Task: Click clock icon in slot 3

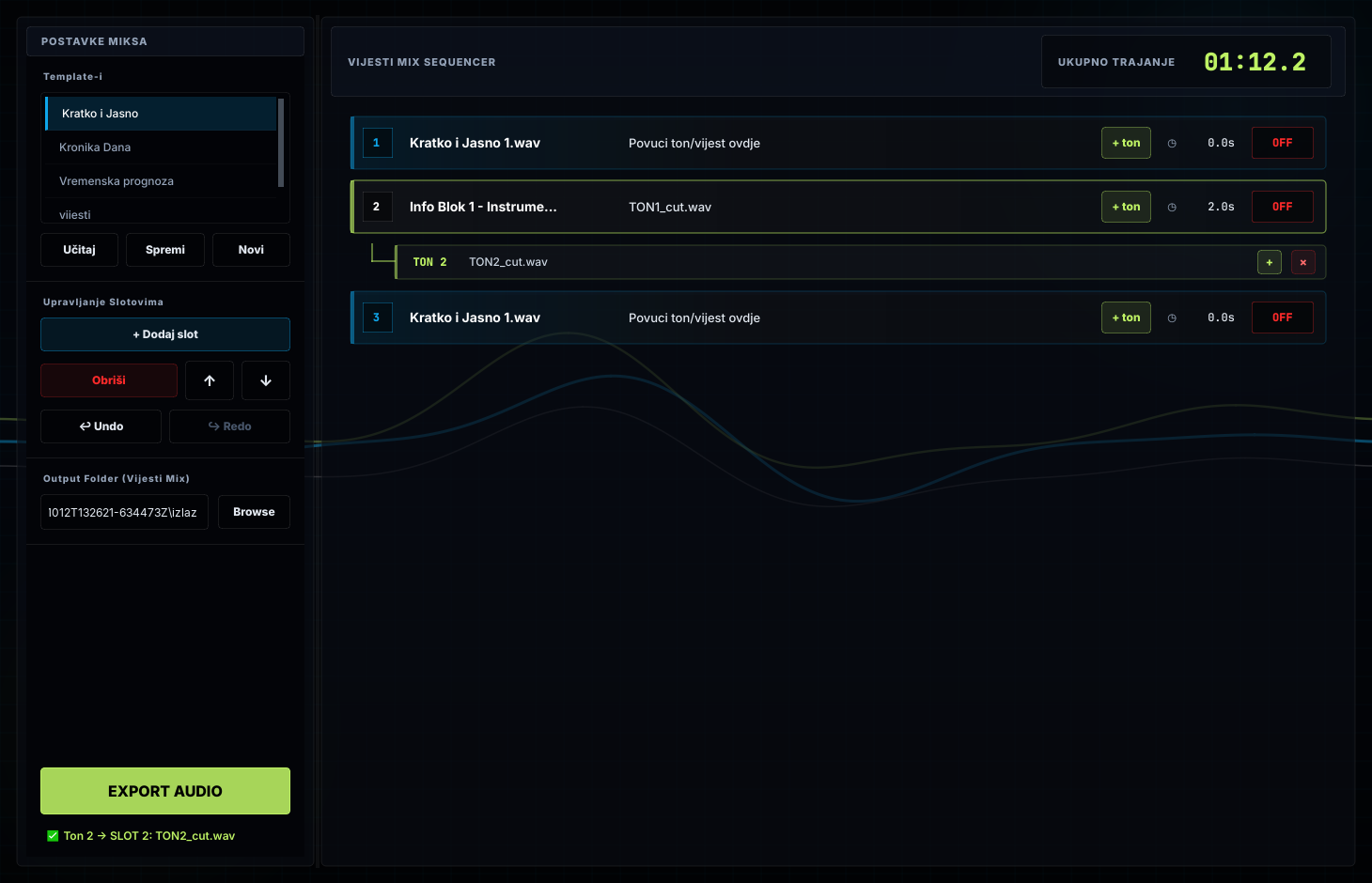Action: tap(1172, 318)
